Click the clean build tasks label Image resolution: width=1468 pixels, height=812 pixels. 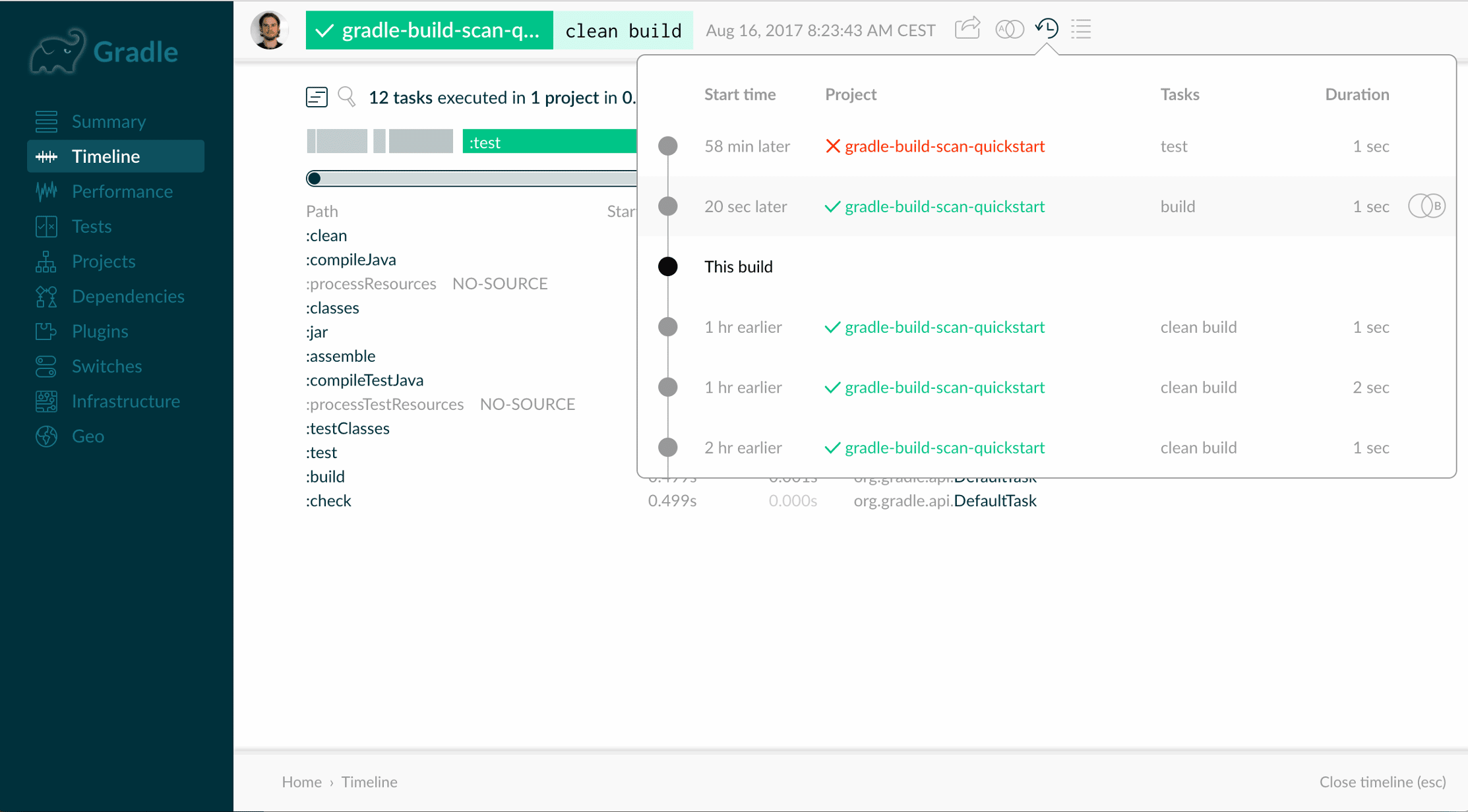pyautogui.click(x=623, y=30)
